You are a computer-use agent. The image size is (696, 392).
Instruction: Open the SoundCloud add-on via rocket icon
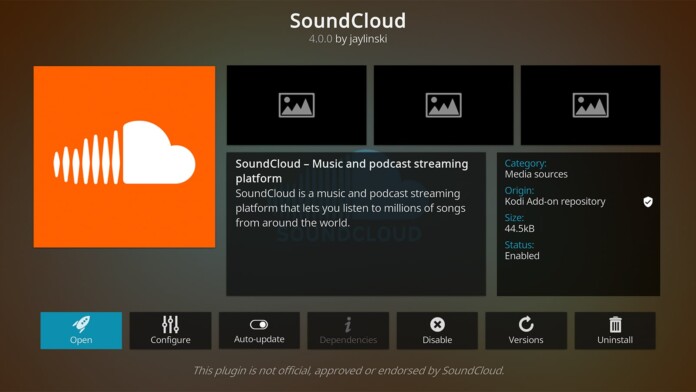(x=81, y=325)
